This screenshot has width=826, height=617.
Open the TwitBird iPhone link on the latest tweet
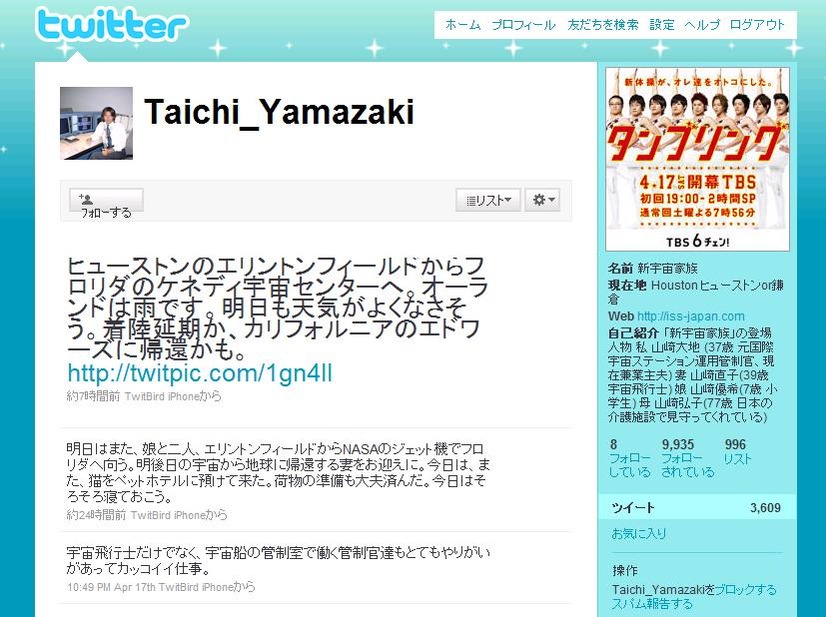[162, 396]
